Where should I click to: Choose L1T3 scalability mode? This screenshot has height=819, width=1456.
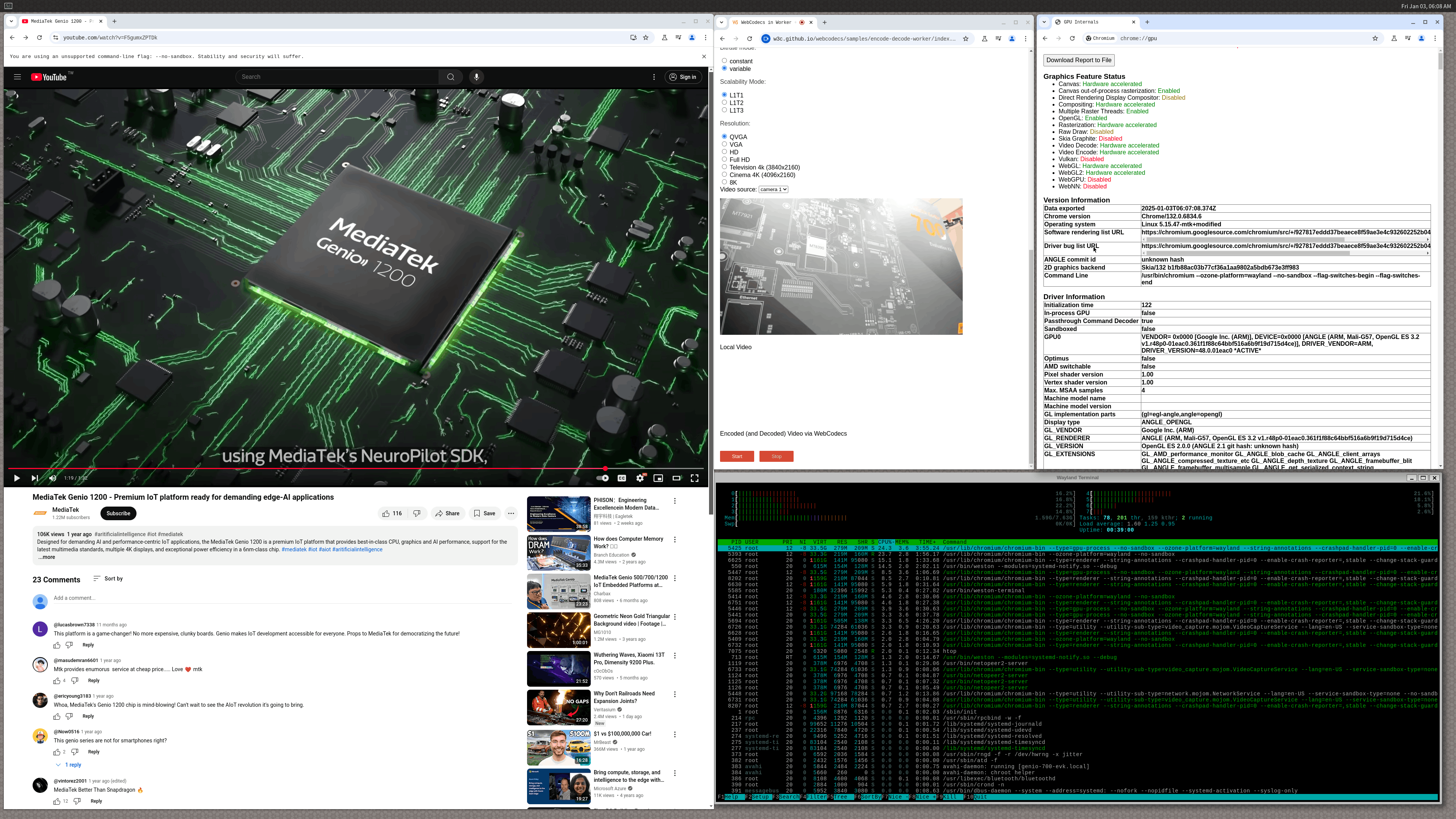click(725, 110)
